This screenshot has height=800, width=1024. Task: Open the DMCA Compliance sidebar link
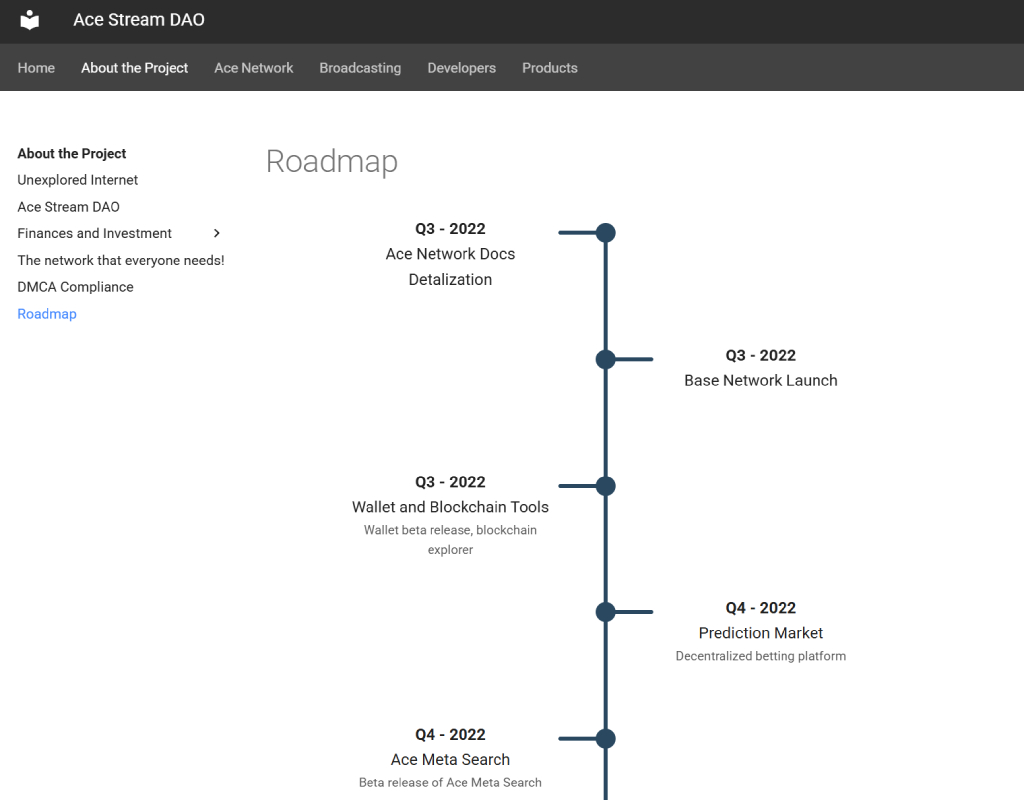click(75, 287)
